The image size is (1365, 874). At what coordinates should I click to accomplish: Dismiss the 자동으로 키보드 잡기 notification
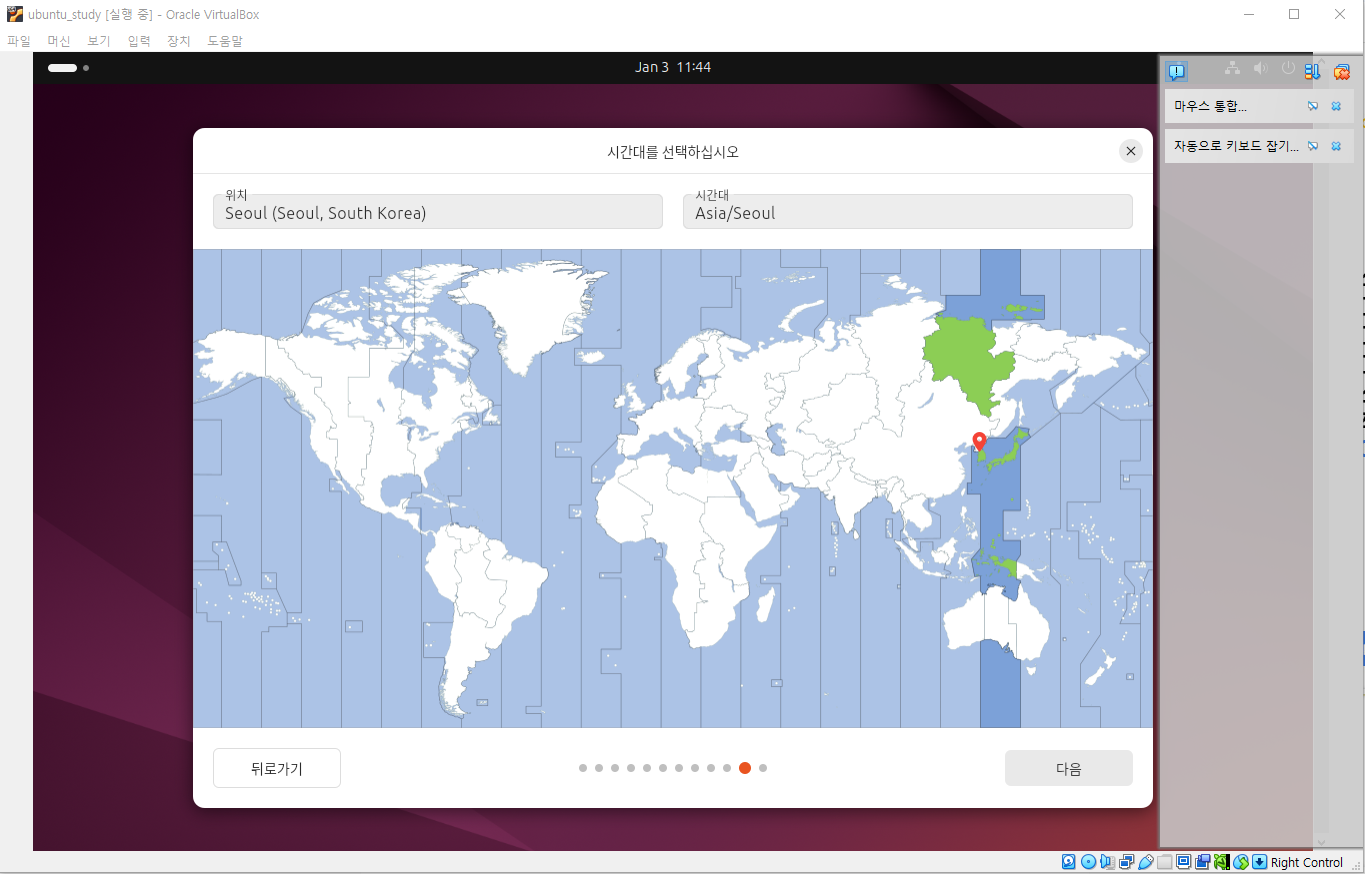click(1336, 146)
